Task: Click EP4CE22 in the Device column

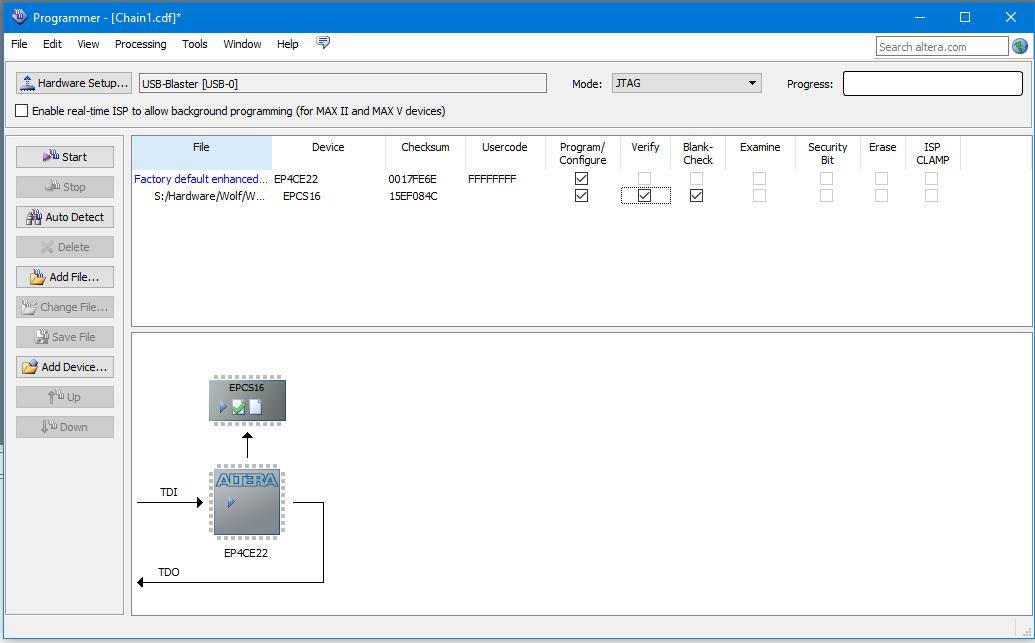Action: (296, 179)
